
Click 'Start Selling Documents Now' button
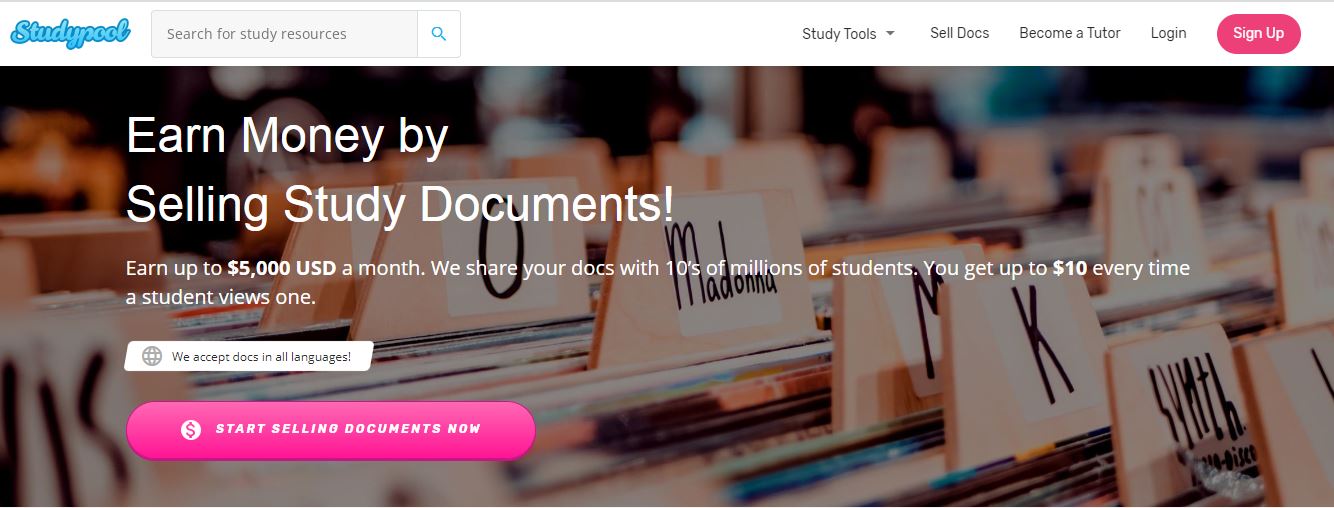point(331,430)
